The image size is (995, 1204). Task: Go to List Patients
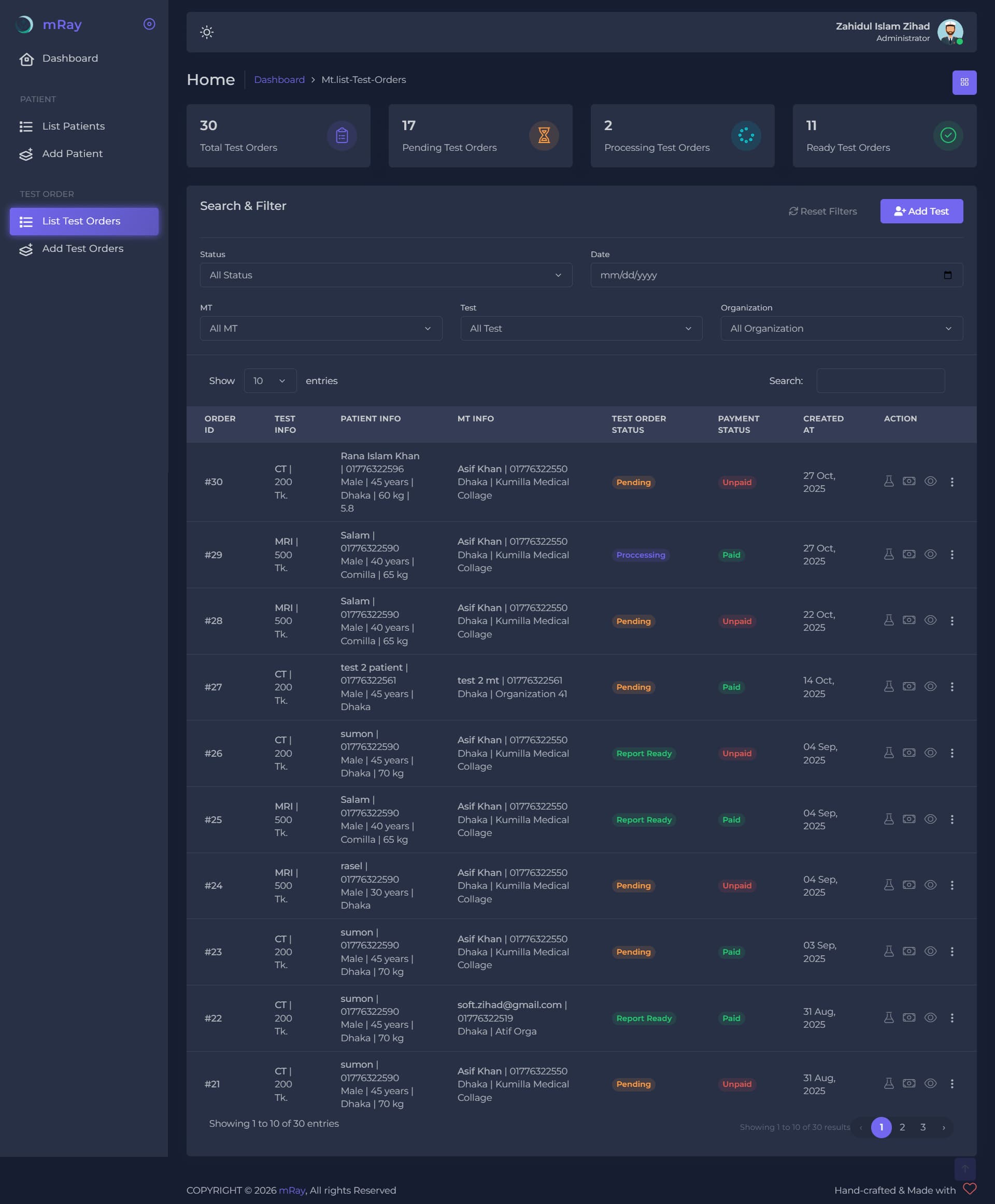pyautogui.click(x=83, y=126)
